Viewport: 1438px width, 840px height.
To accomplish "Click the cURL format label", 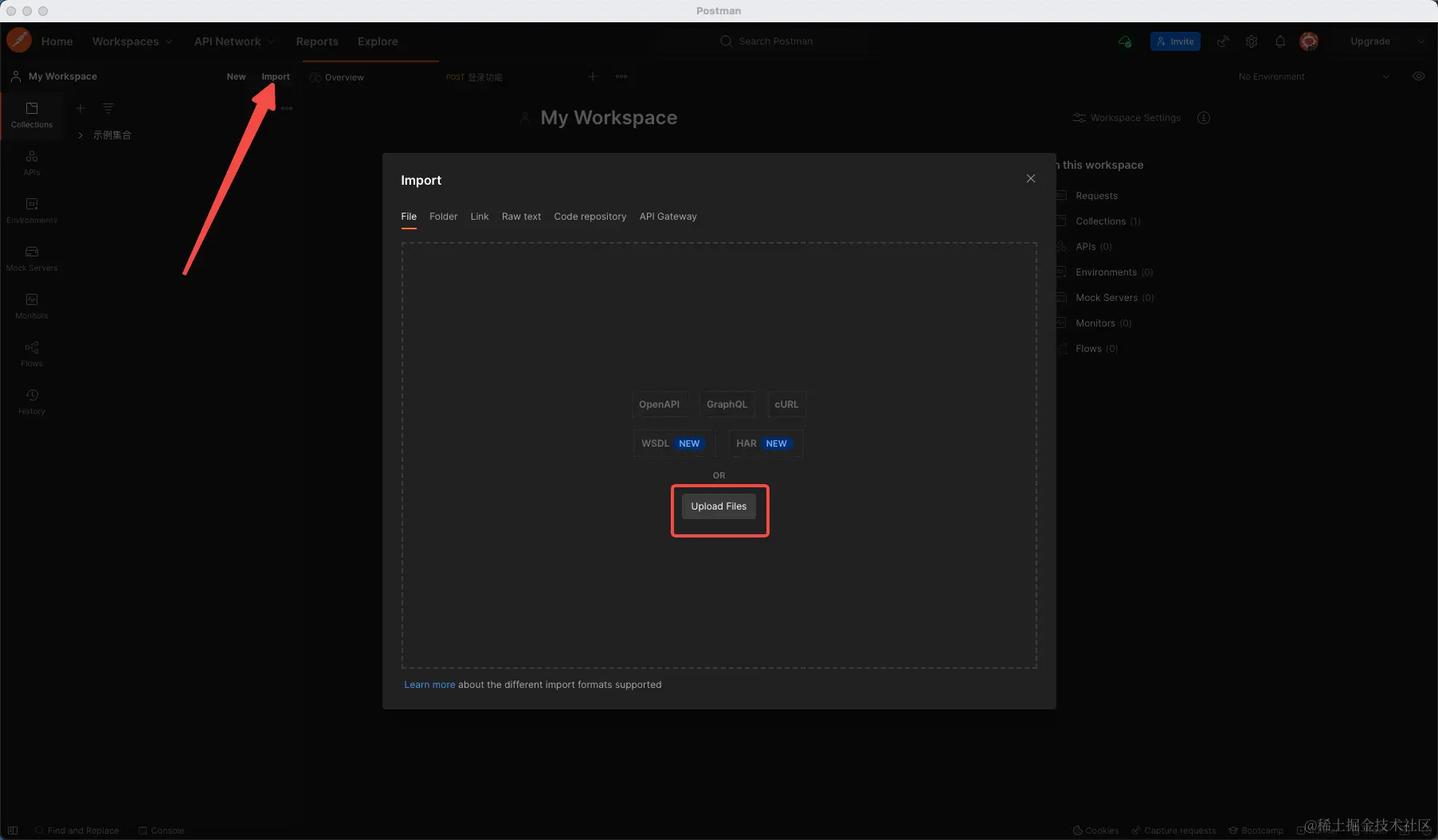I will [x=786, y=404].
